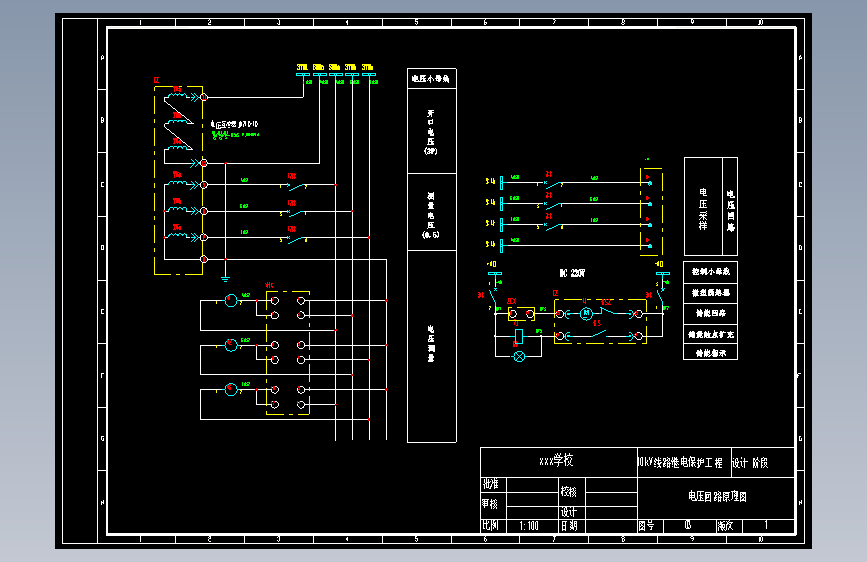This screenshot has width=867, height=562.
Task: Click the "版次" label
Action: [725, 525]
